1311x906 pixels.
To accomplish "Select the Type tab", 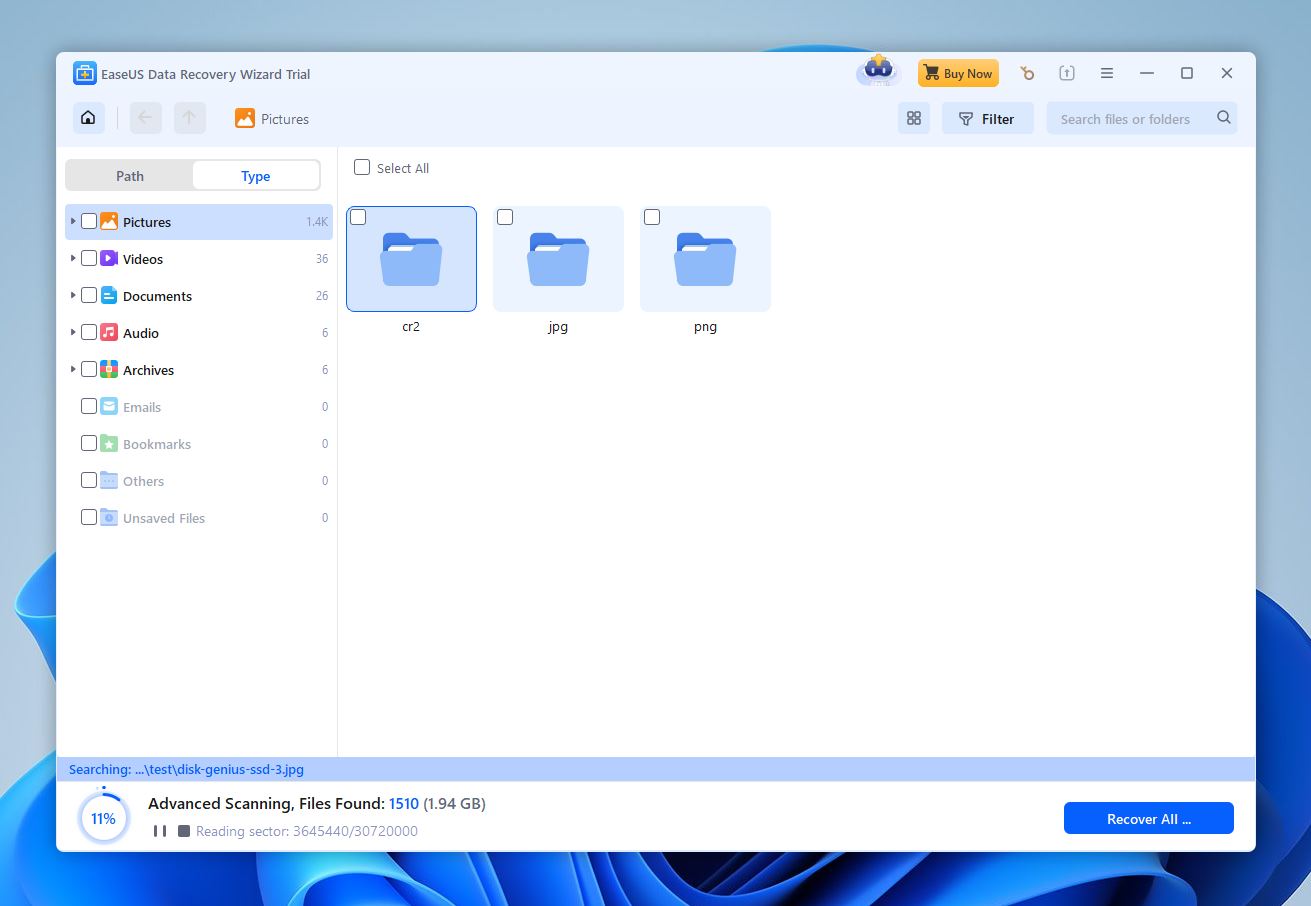I will [x=256, y=176].
